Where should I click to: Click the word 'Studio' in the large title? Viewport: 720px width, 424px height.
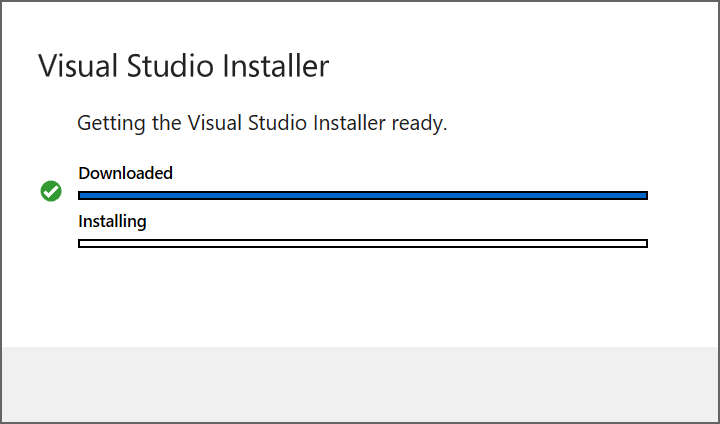[170, 66]
